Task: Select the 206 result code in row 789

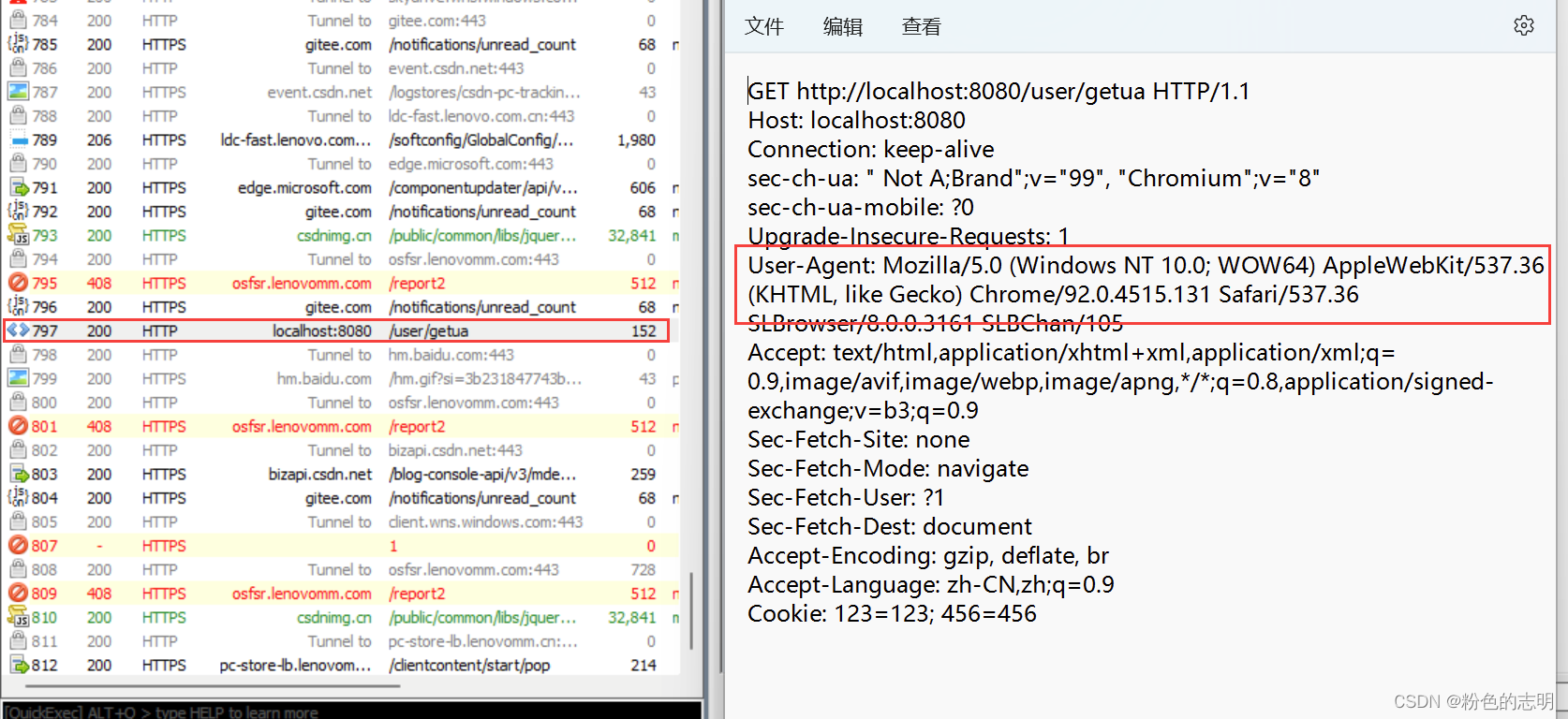Action: pos(99,139)
